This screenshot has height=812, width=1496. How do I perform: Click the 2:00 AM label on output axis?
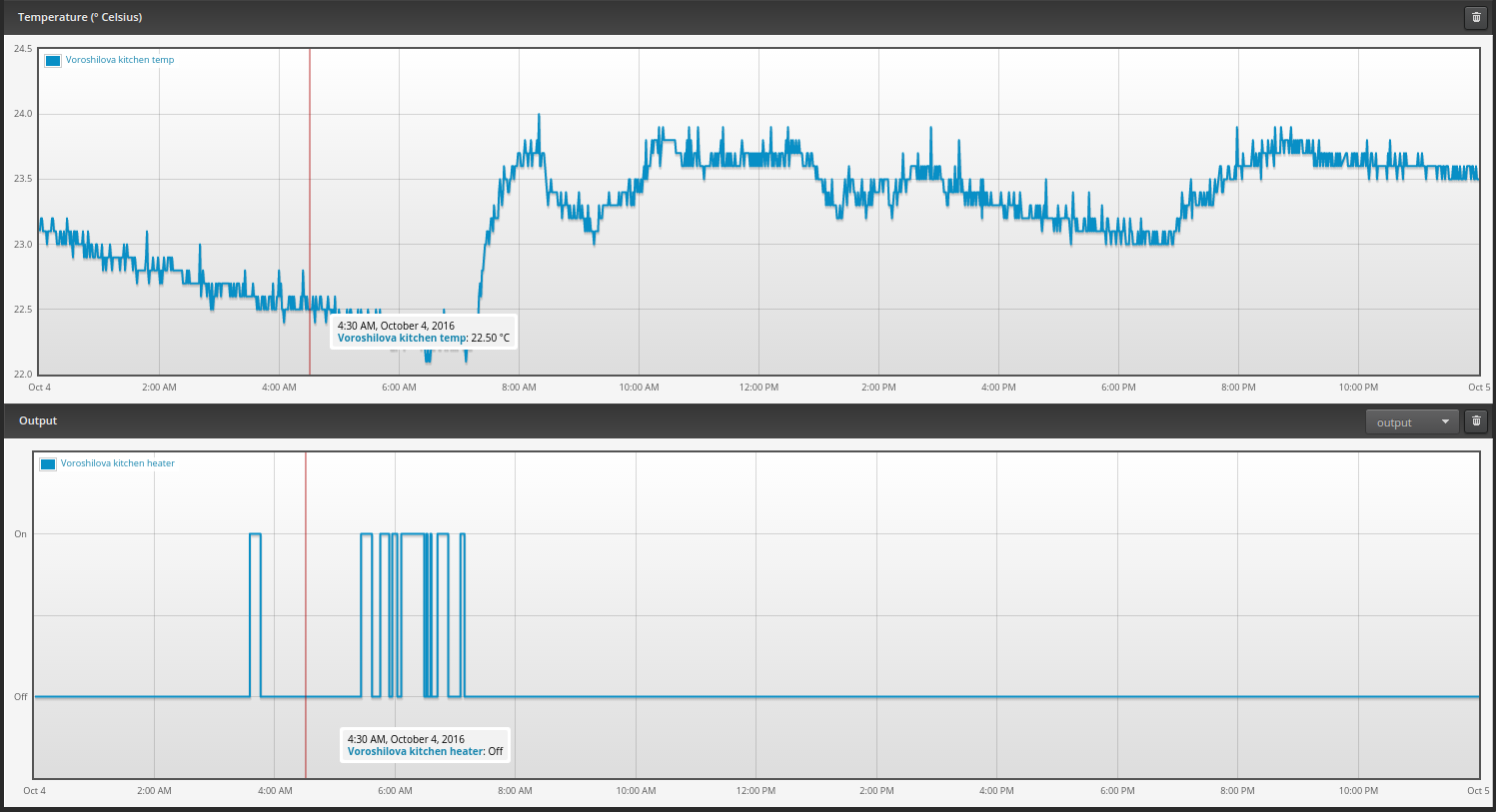pos(154,791)
